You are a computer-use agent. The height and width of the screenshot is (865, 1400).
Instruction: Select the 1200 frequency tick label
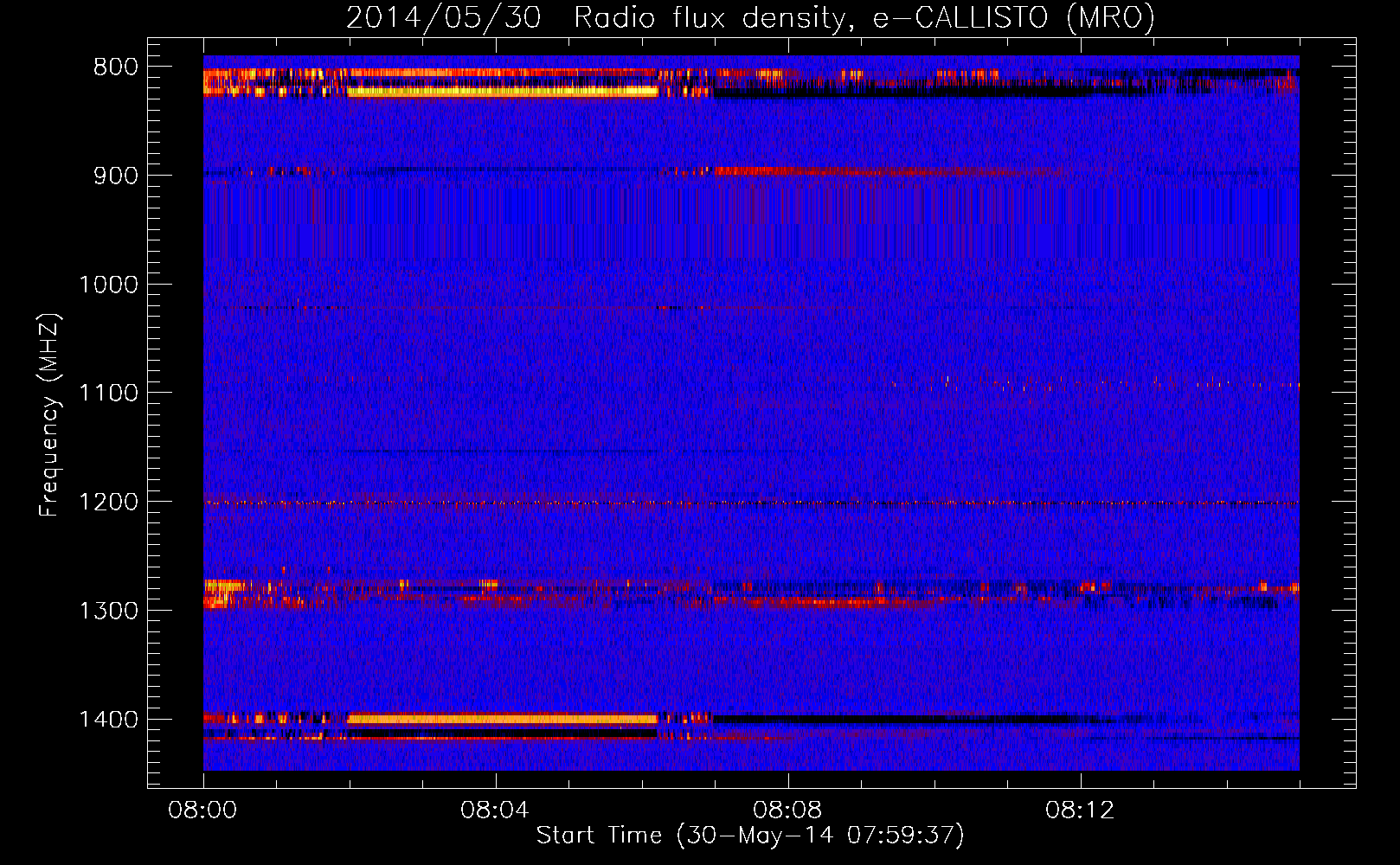109,503
